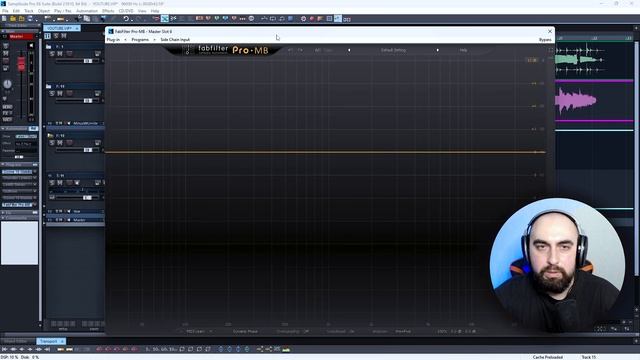Toggle global mute in track header bar
Viewport: 640px width, 360px height.
[x=64, y=36]
